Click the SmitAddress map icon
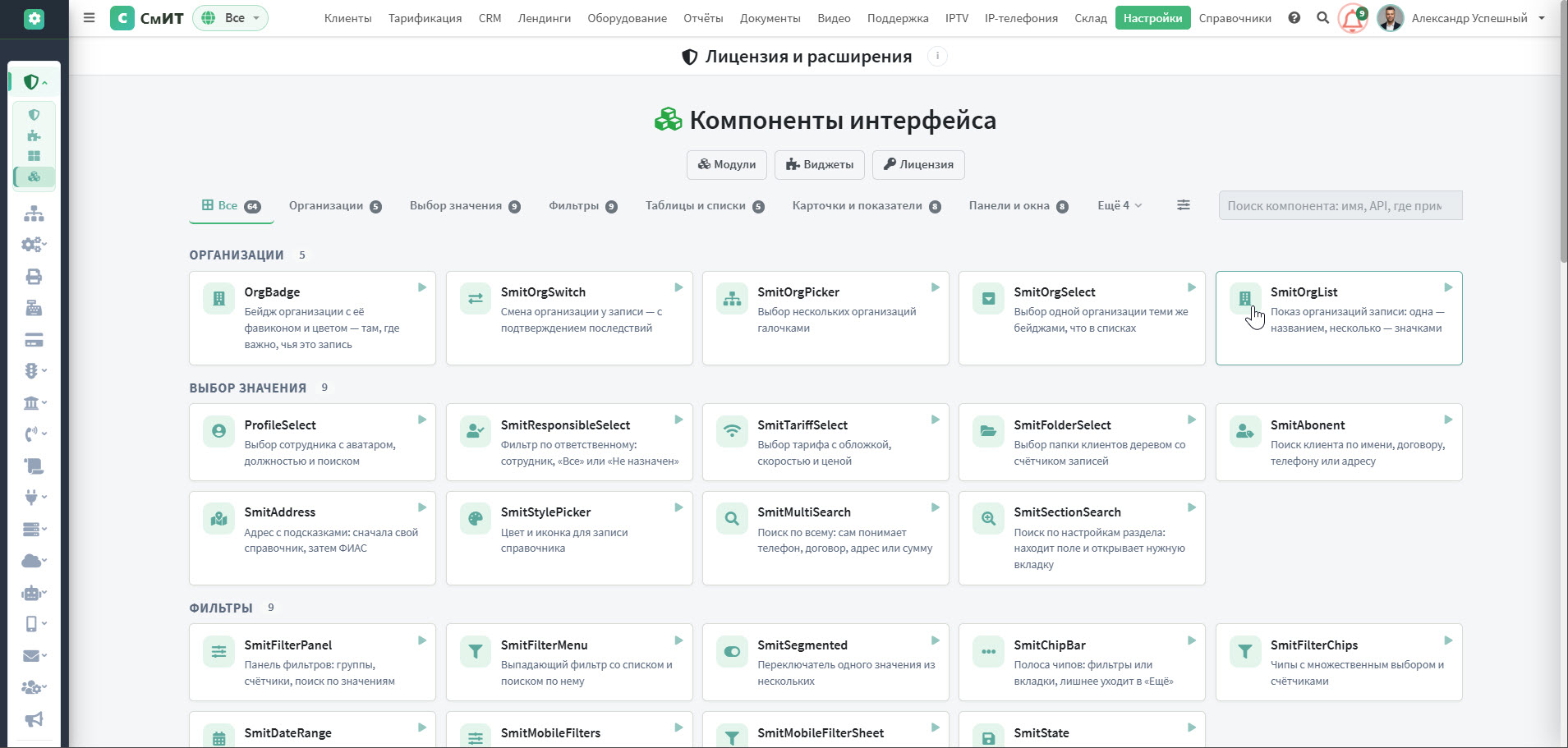 (218, 519)
